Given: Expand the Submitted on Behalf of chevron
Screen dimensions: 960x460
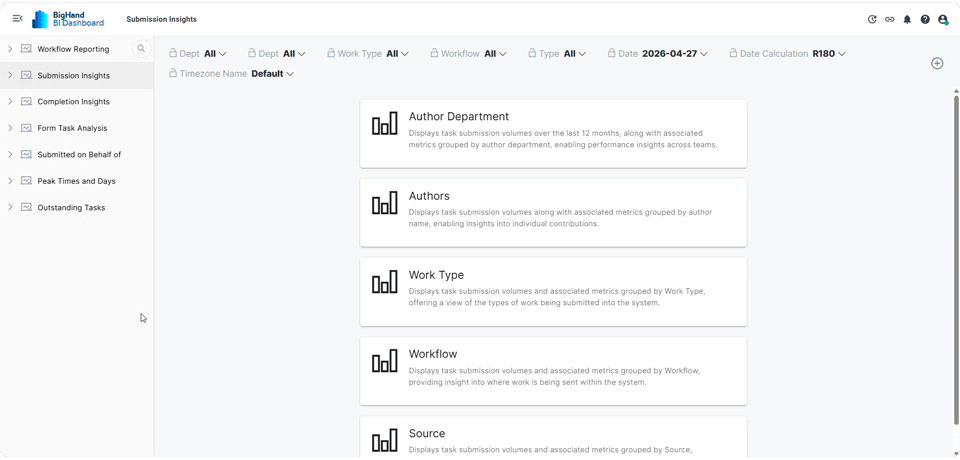Looking at the screenshot, I should 10,154.
